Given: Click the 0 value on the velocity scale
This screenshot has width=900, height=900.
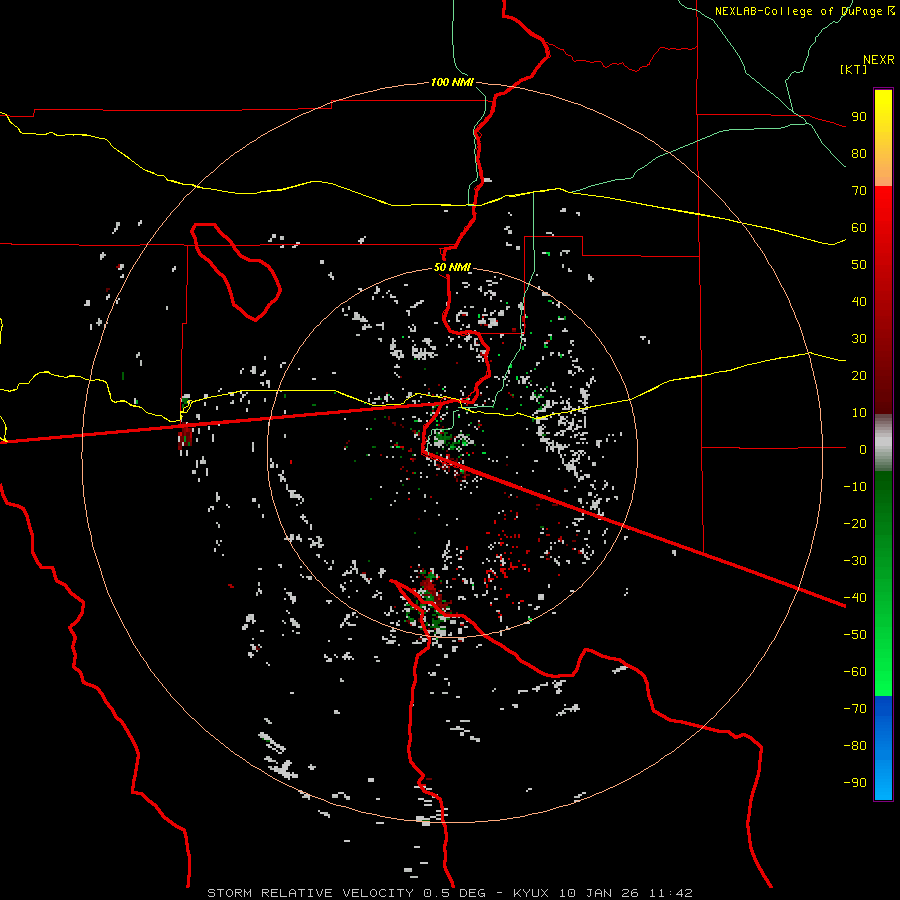Looking at the screenshot, I should pyautogui.click(x=863, y=449).
